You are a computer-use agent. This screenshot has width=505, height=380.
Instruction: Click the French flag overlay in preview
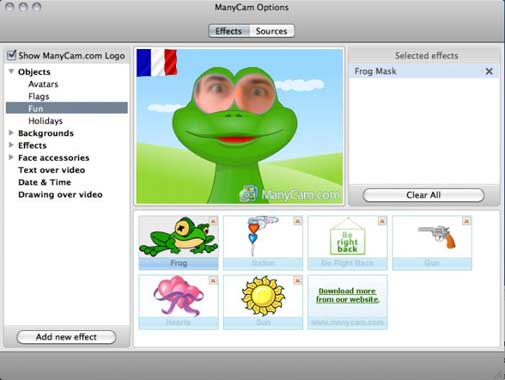[157, 62]
